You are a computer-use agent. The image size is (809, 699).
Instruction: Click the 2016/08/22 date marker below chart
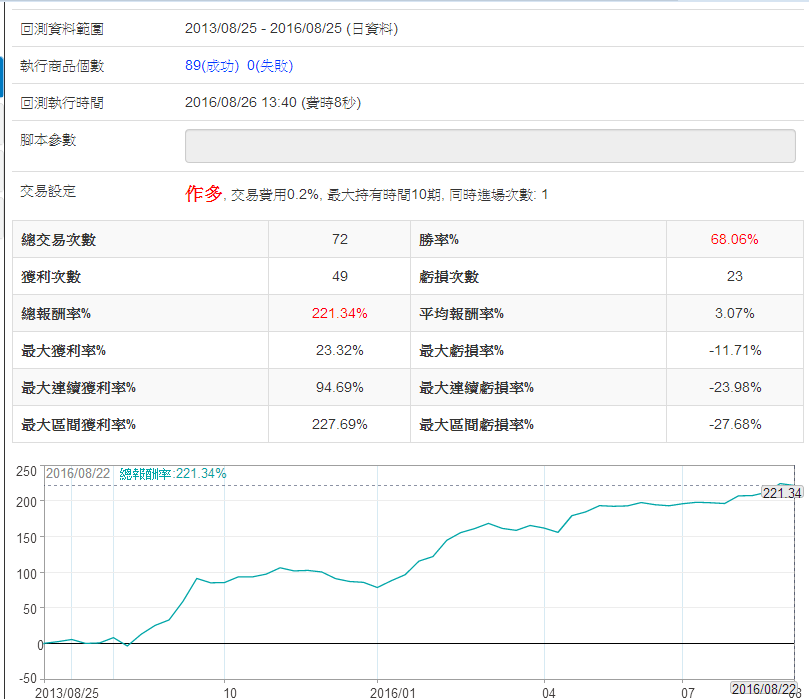pos(765,689)
